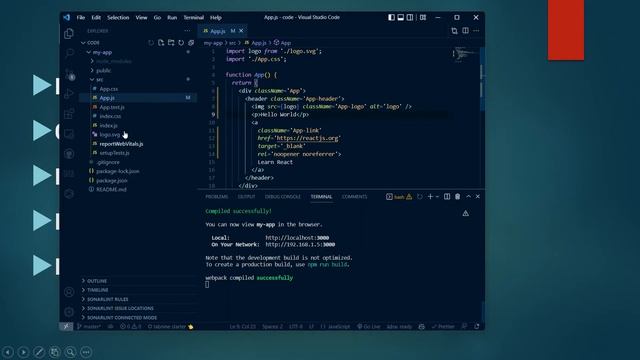The image size is (640, 360).
Task: Open the Search view in activity bar
Action: [x=69, y=53]
